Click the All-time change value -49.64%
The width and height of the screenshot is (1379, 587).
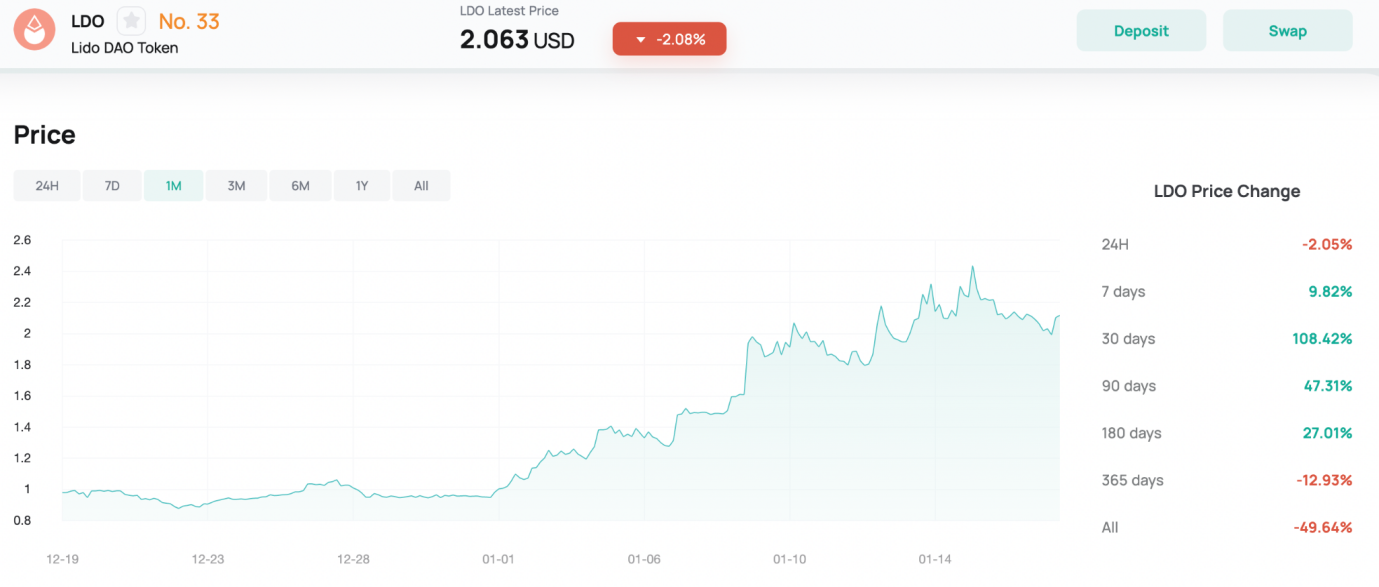pos(1324,527)
